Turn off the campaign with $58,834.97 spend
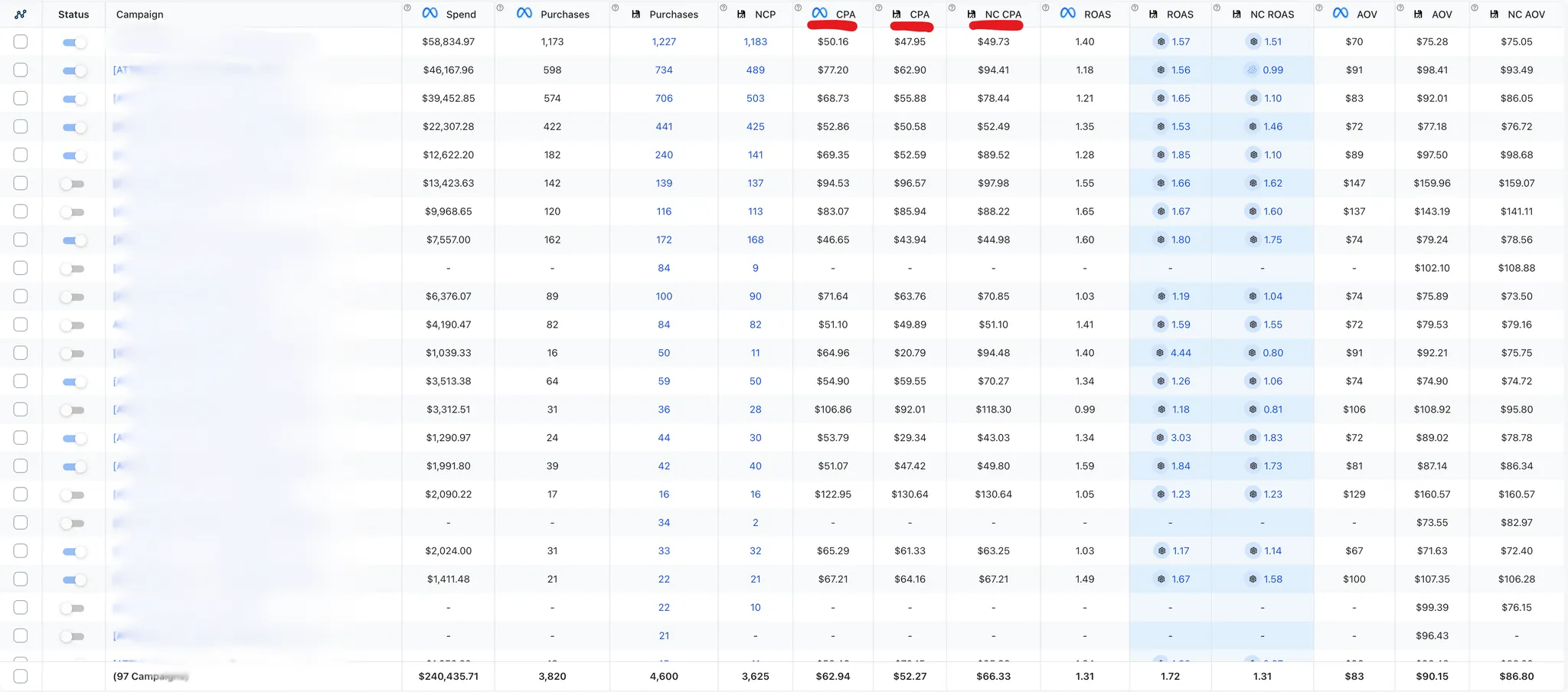The image size is (1568, 692). [x=74, y=42]
